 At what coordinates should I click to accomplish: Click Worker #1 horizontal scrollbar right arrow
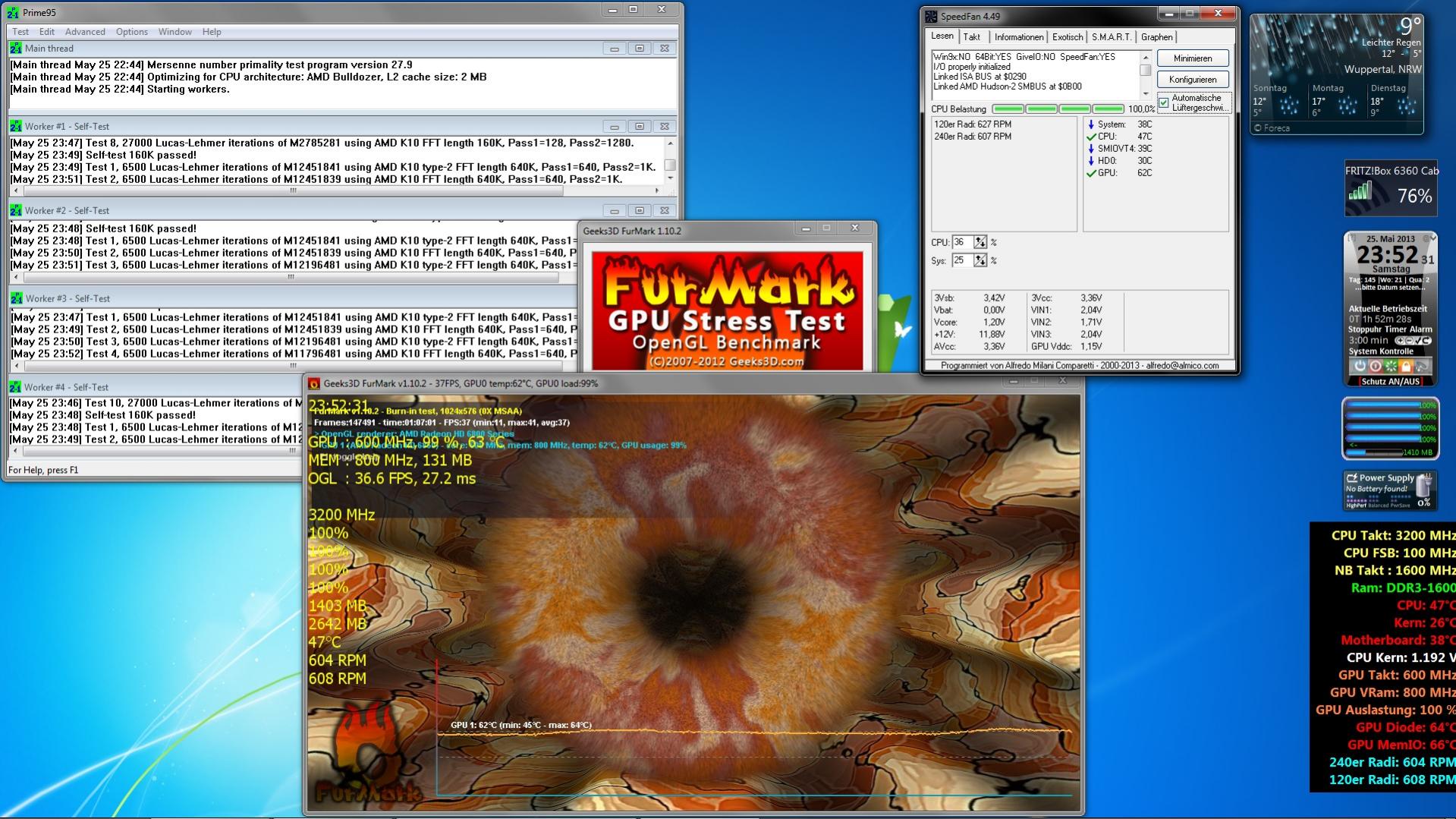pyautogui.click(x=657, y=191)
